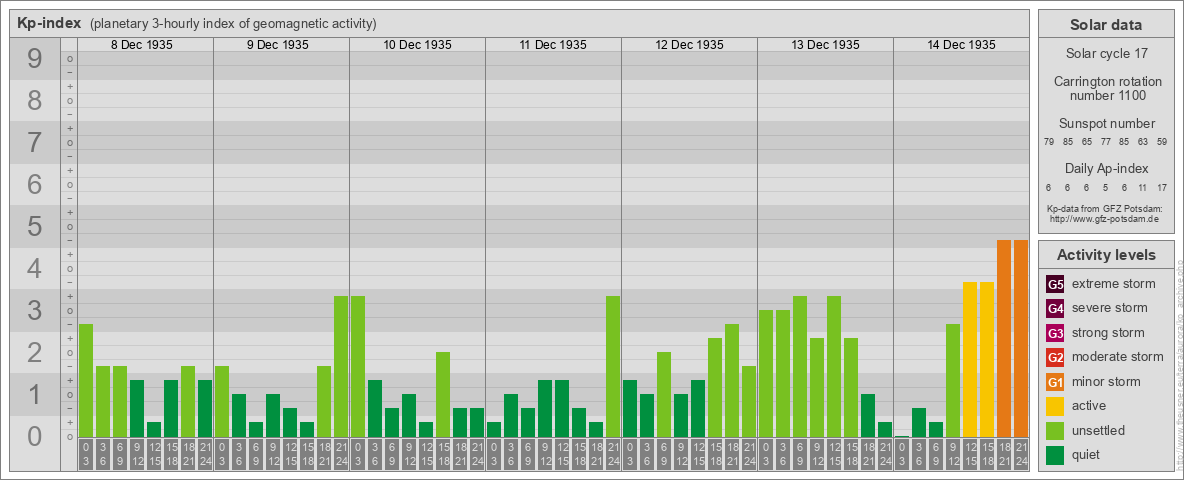Click the Solar data panel heading
This screenshot has width=1184, height=480.
pyautogui.click(x=1105, y=25)
